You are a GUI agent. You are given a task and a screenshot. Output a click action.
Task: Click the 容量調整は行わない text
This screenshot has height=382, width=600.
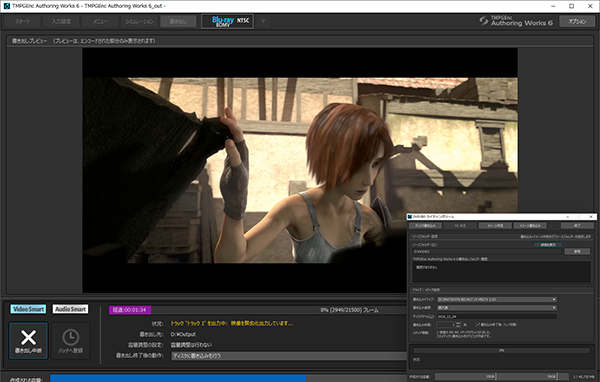191,345
